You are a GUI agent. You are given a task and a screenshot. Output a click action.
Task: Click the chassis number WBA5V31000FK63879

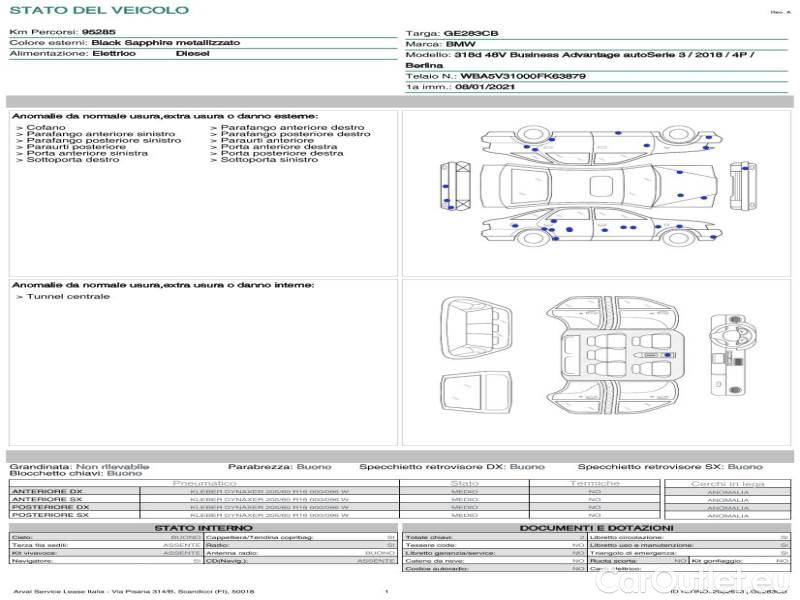click(524, 76)
